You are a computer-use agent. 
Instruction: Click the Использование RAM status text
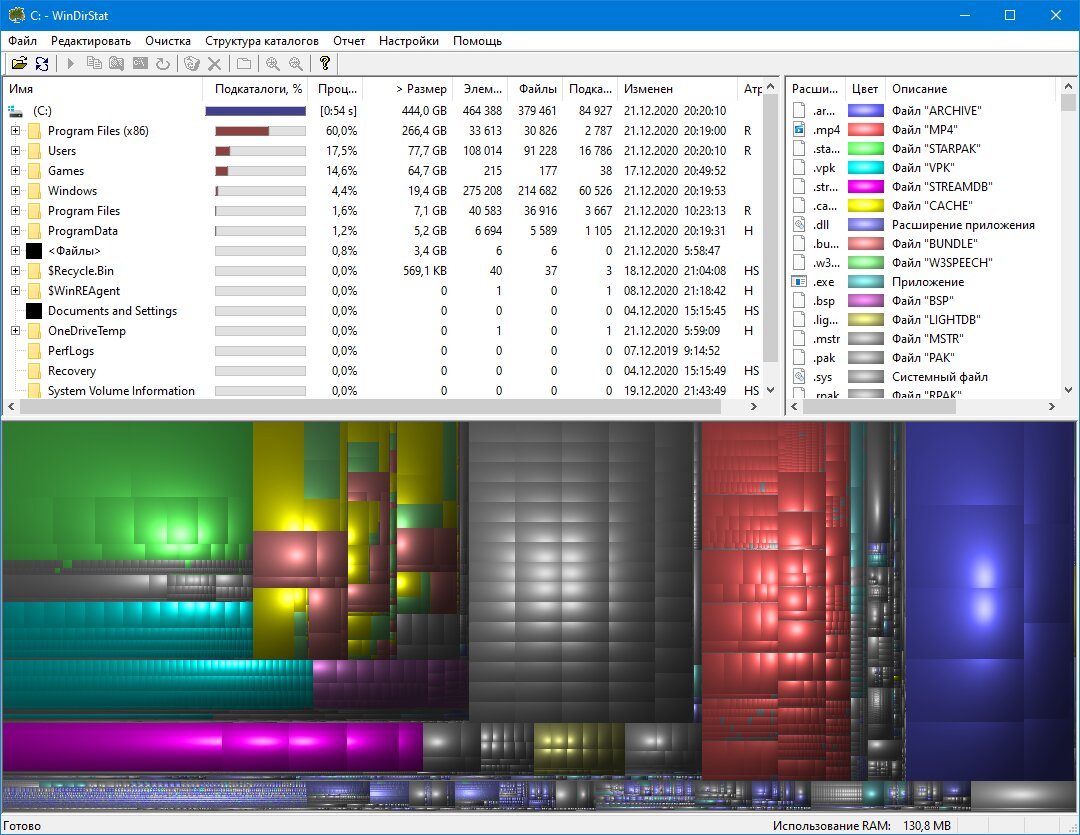point(831,825)
